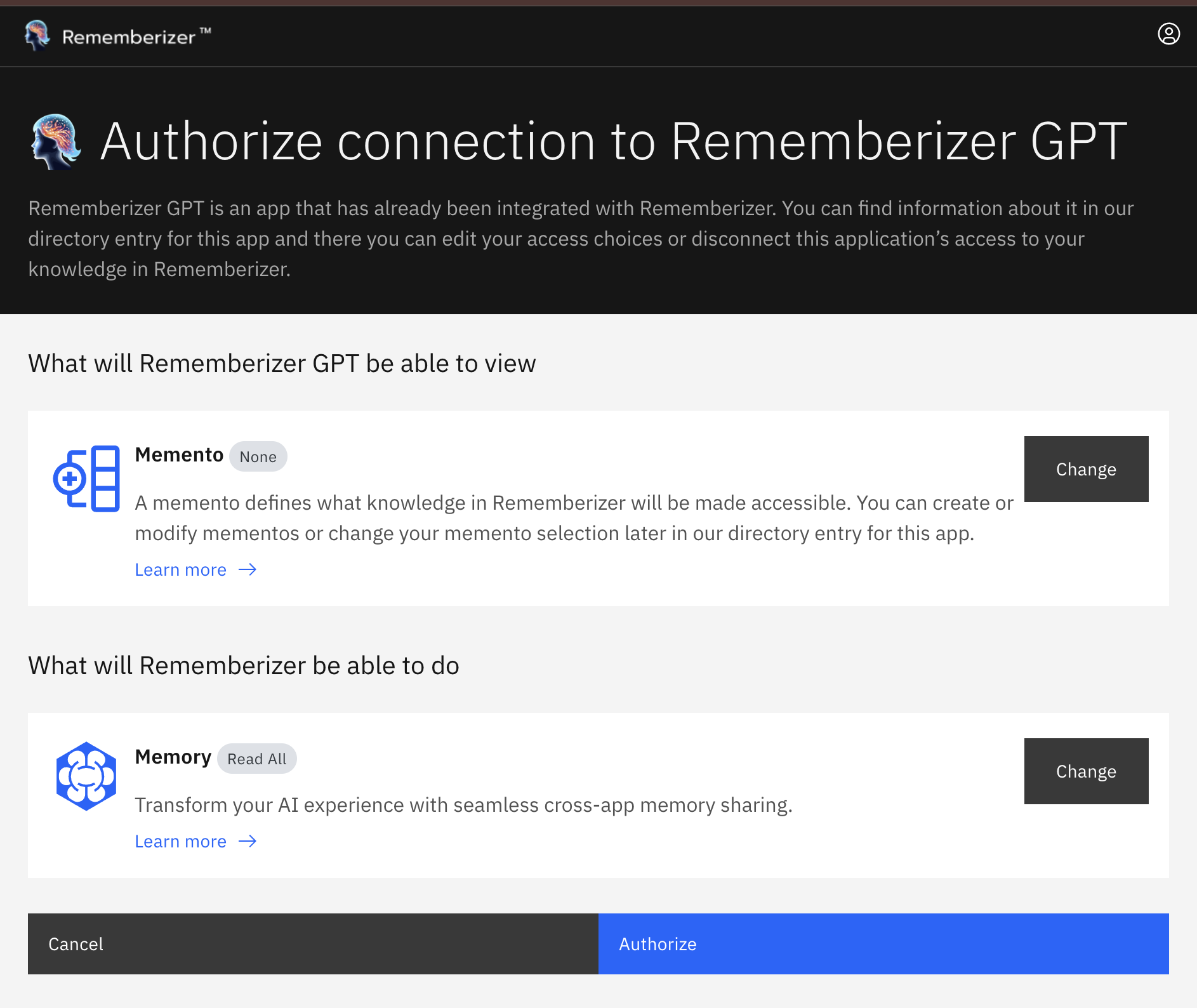
Task: Click the arrow icon after Memento's Learn more
Action: (x=249, y=570)
